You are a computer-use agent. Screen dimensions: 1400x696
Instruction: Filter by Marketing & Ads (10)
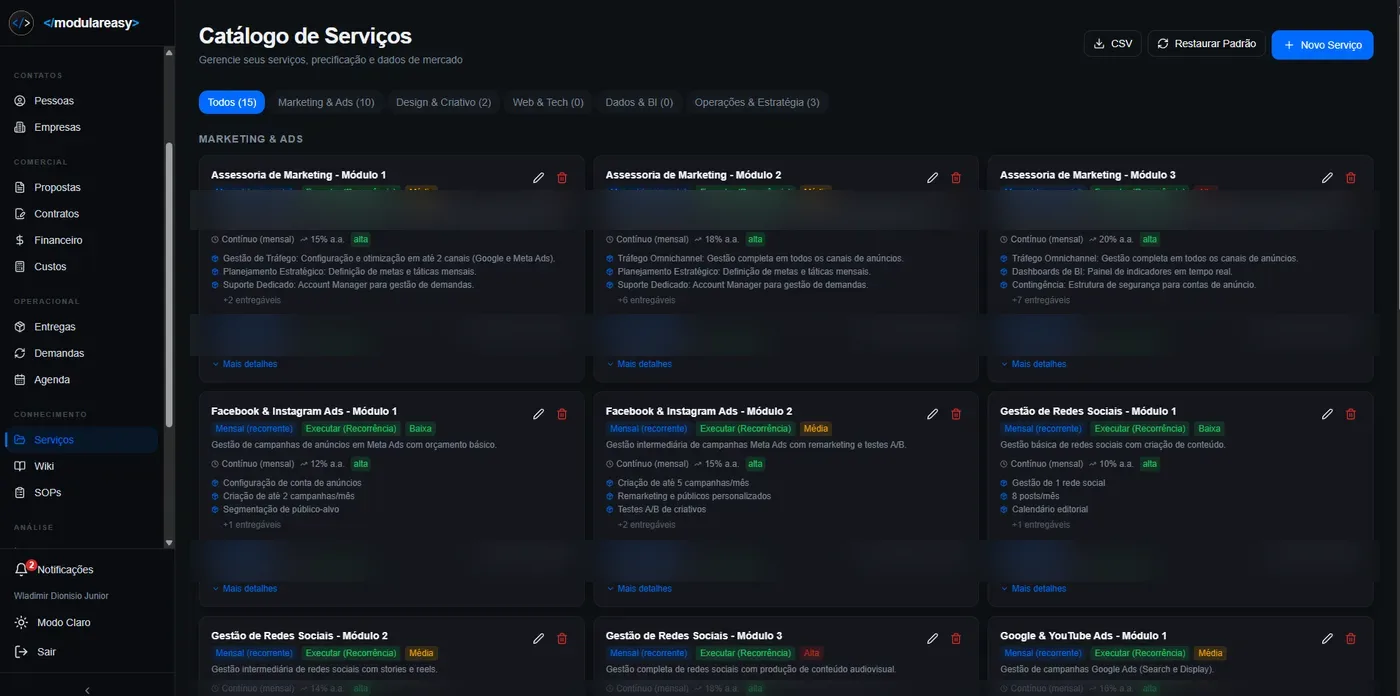326,102
